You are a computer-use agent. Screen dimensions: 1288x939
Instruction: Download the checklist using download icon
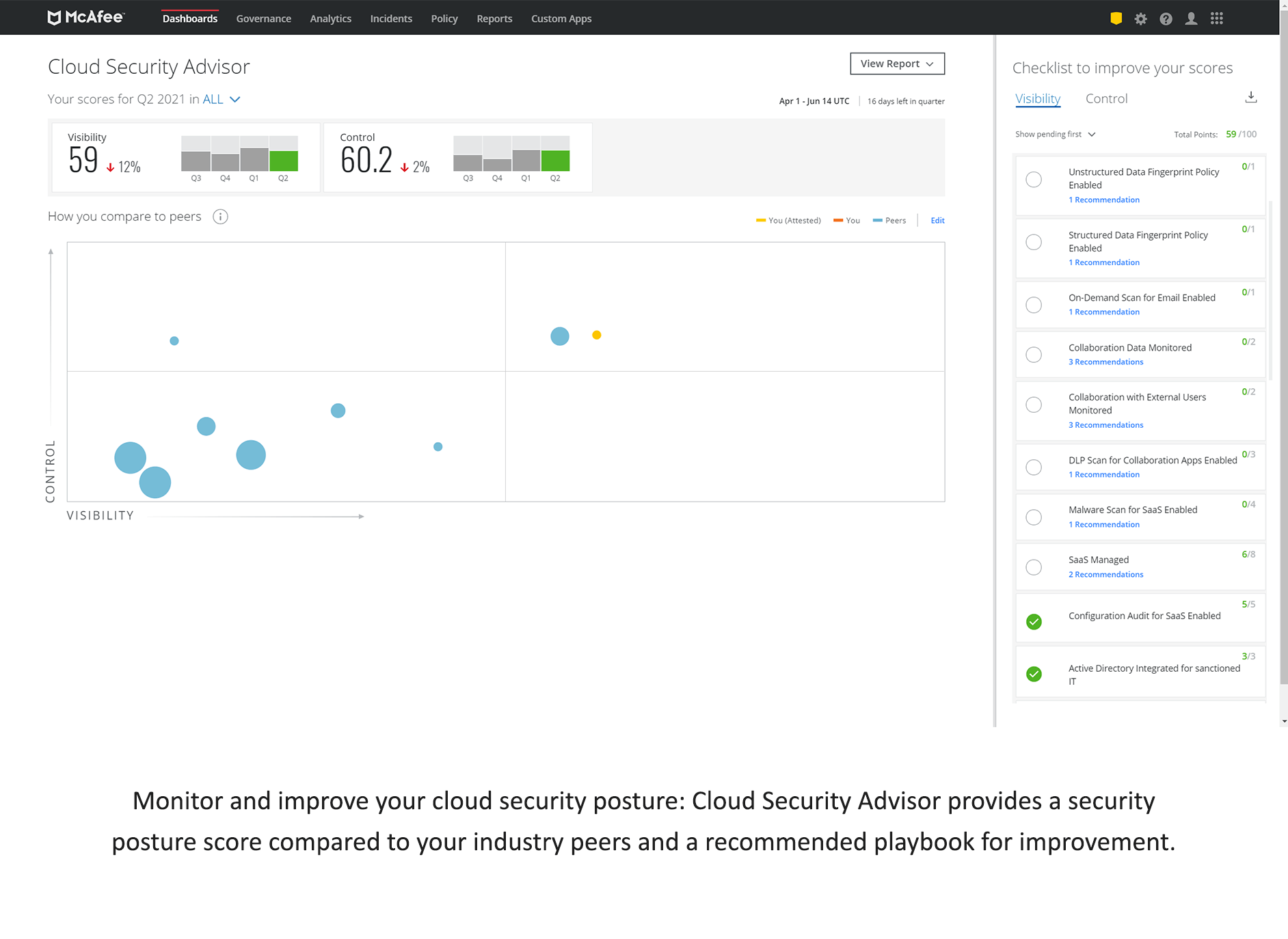(x=1250, y=97)
